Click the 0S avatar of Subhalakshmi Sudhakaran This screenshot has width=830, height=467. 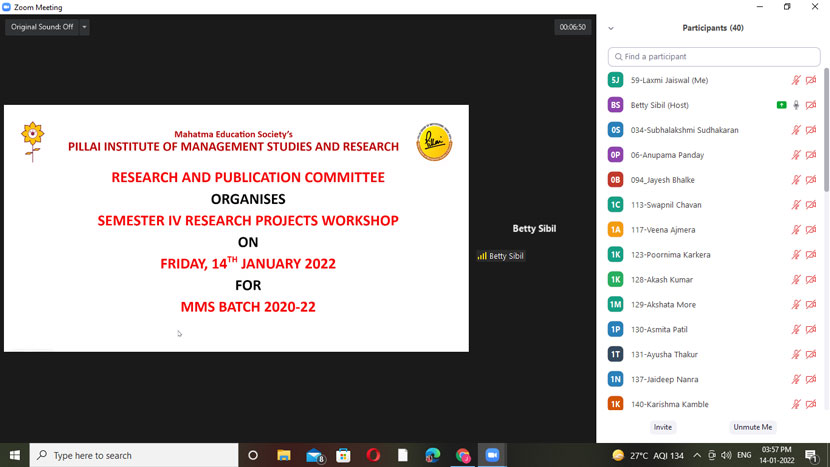click(x=615, y=130)
